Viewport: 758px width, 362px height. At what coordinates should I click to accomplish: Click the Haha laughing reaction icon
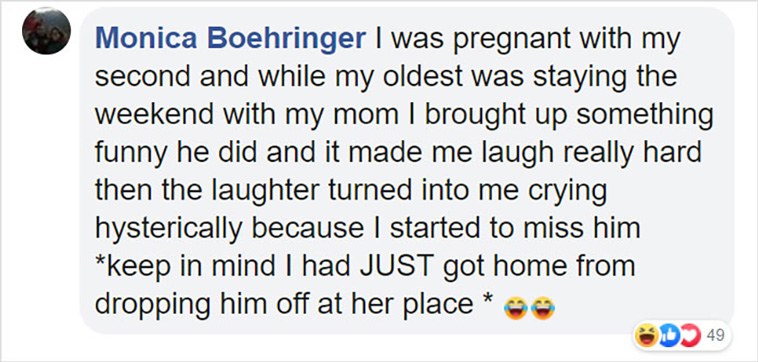647,334
